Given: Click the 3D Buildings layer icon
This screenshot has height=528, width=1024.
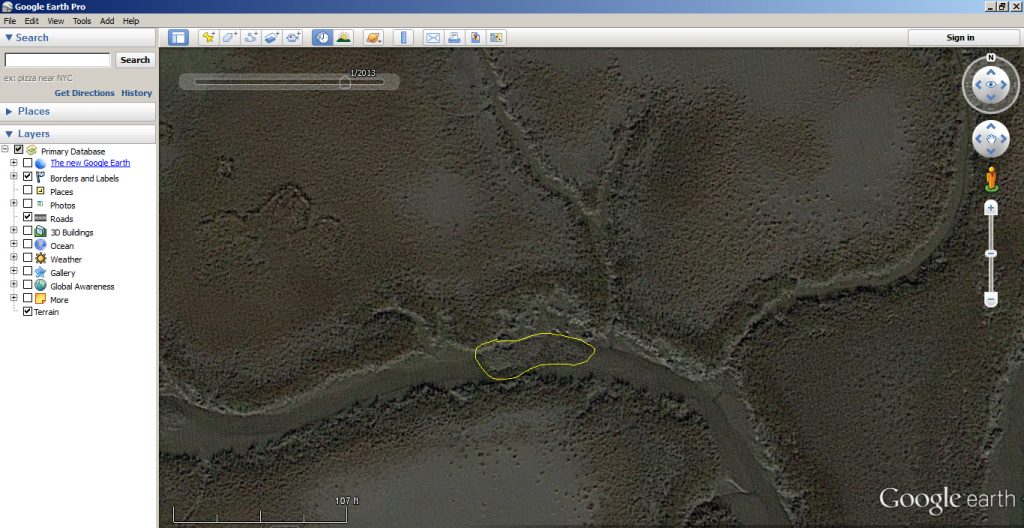Looking at the screenshot, I should point(40,231).
